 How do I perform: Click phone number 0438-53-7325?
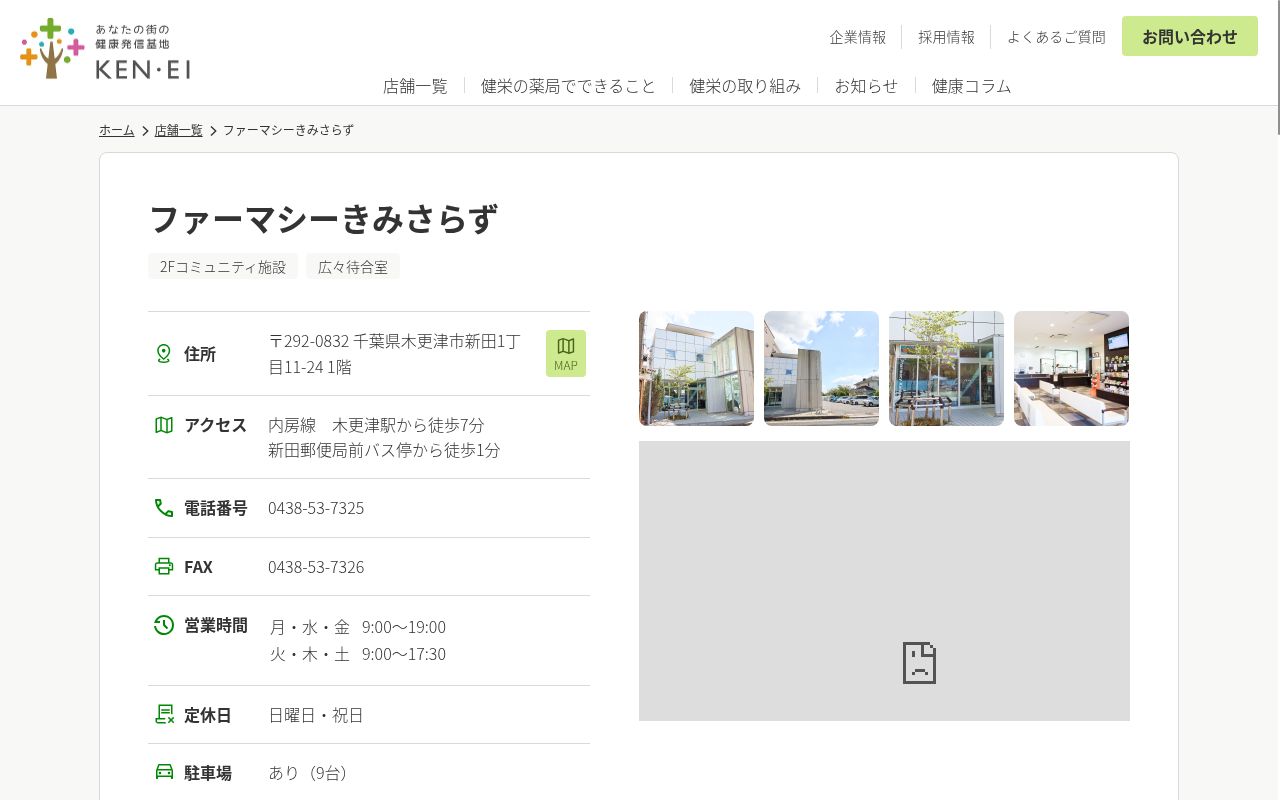316,508
